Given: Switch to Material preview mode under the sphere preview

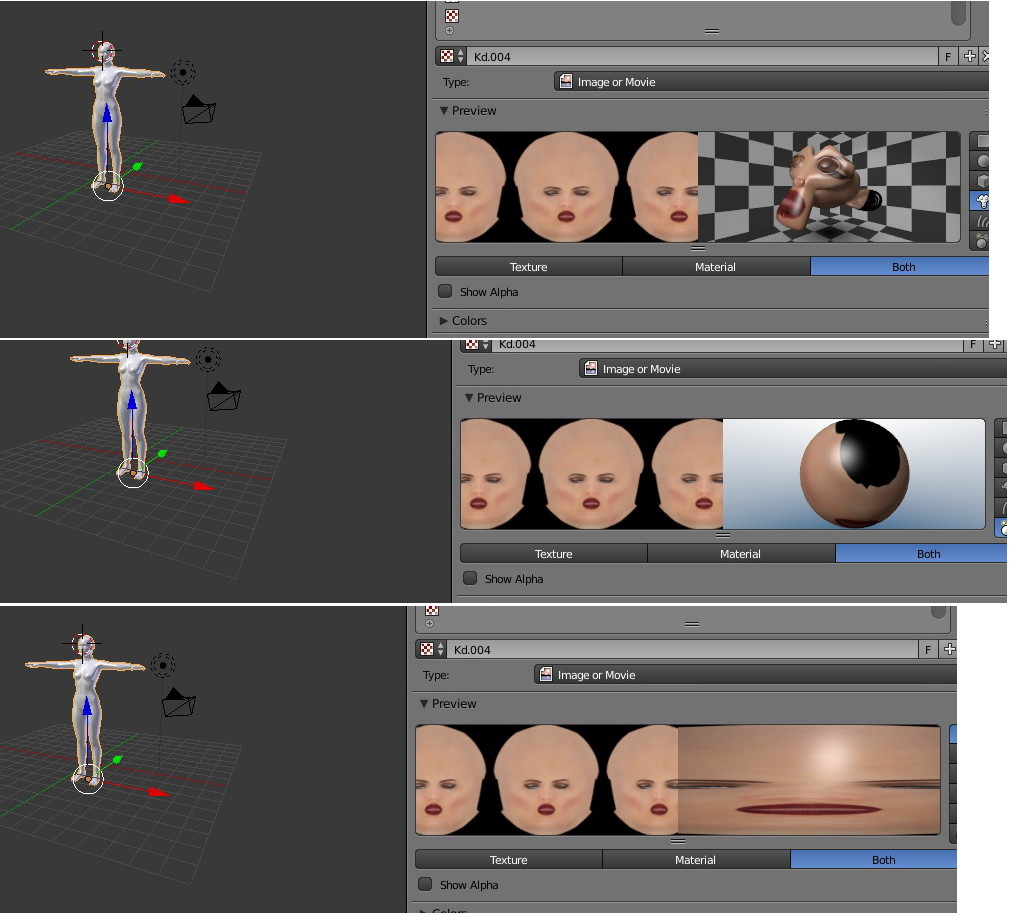Looking at the screenshot, I should (x=740, y=554).
